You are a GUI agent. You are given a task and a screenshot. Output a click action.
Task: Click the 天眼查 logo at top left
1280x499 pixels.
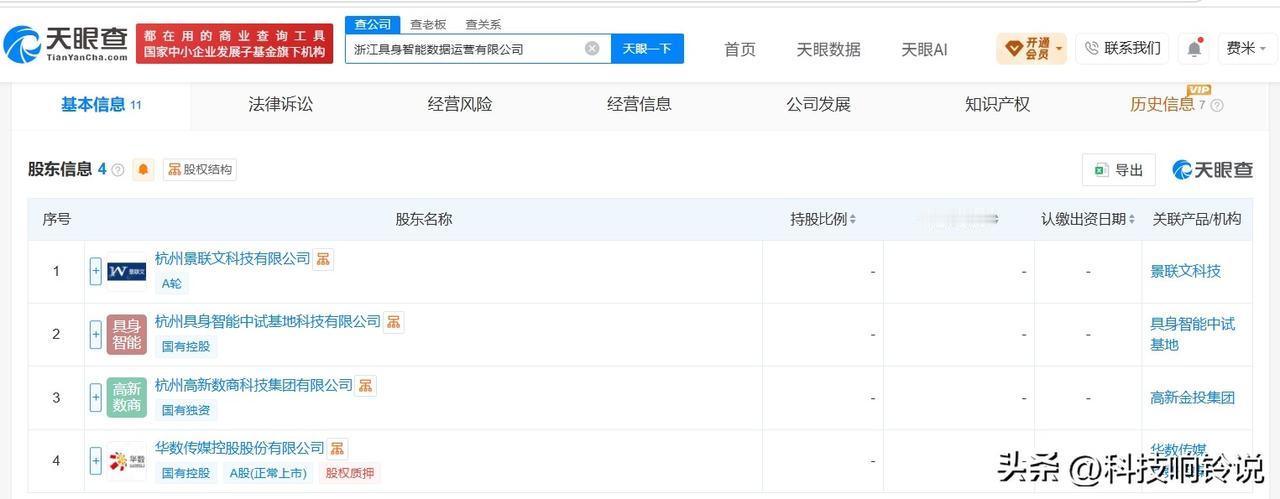[x=66, y=44]
